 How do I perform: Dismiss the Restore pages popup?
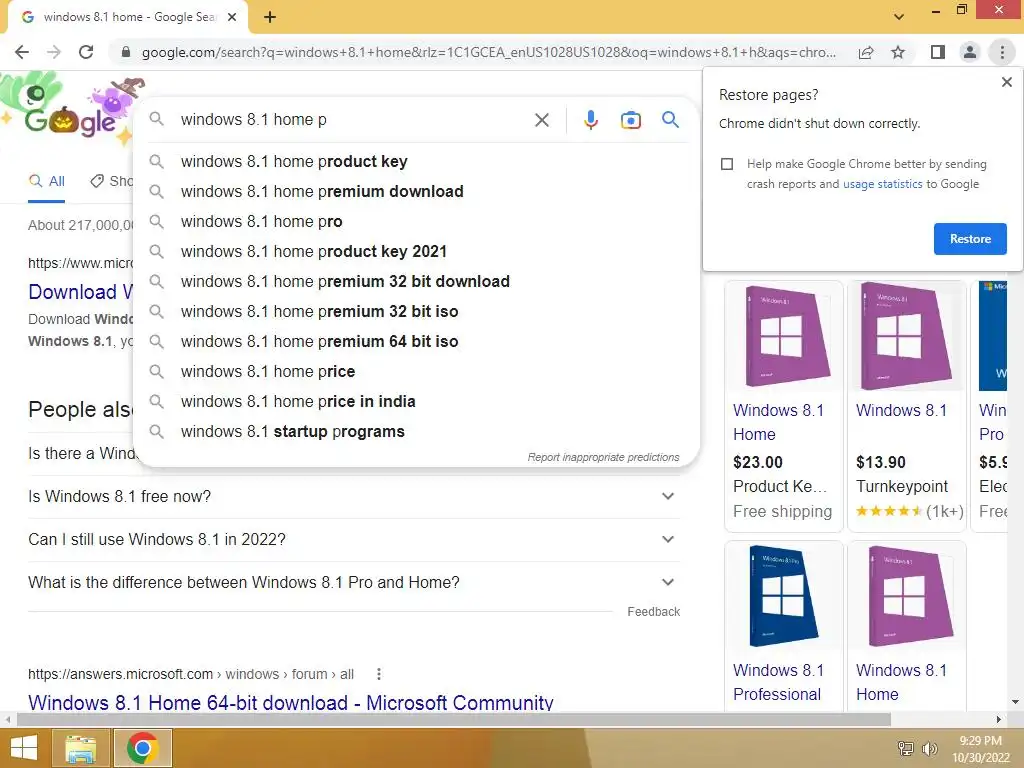1007,82
